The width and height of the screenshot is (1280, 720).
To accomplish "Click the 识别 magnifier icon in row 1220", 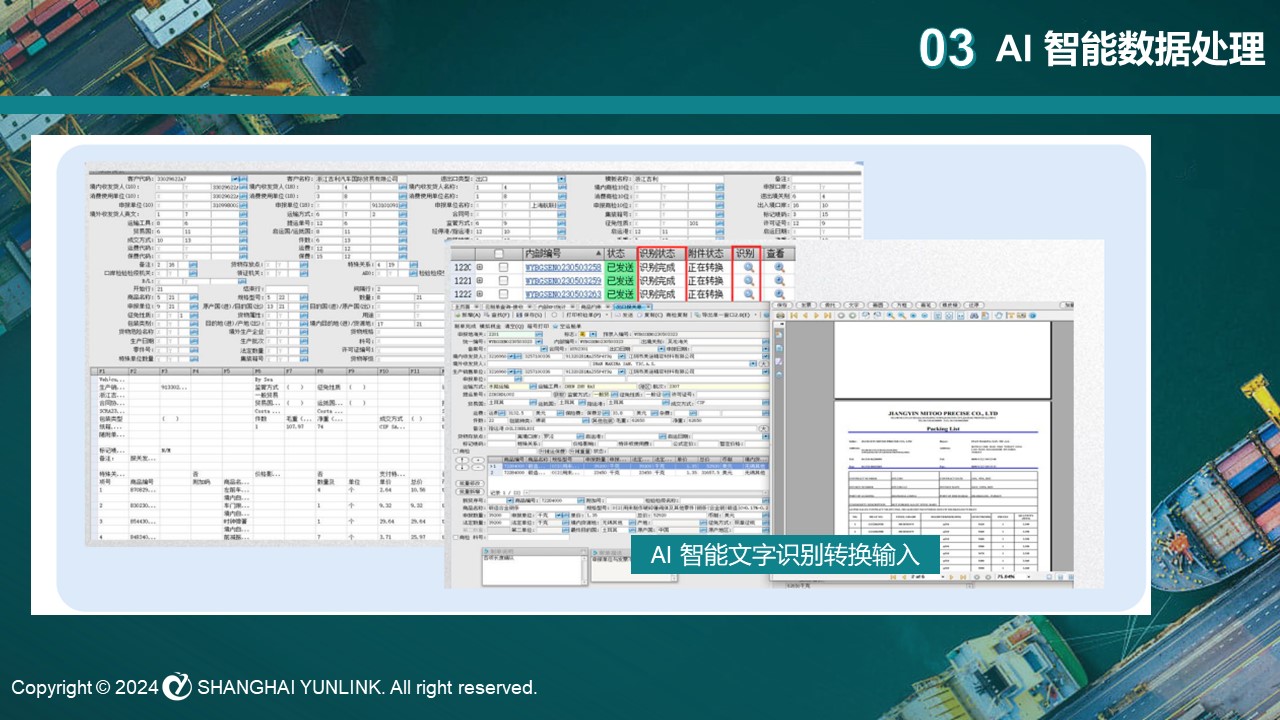I will [747, 268].
